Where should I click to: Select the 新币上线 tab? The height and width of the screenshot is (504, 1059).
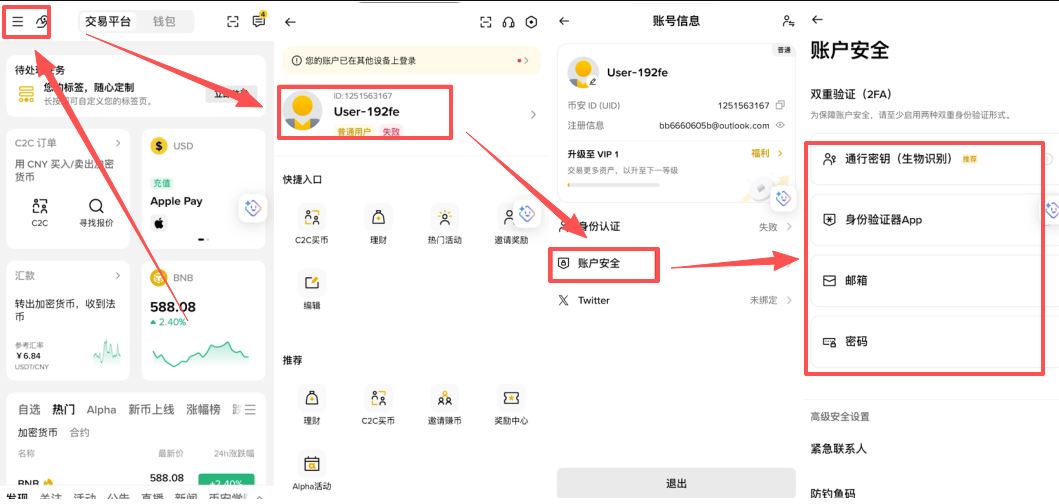tap(151, 409)
